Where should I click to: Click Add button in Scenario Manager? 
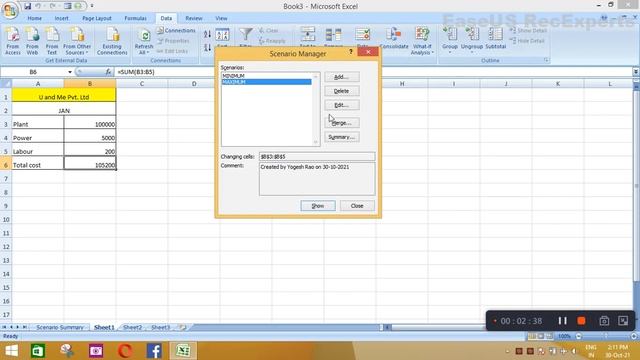(x=342, y=77)
